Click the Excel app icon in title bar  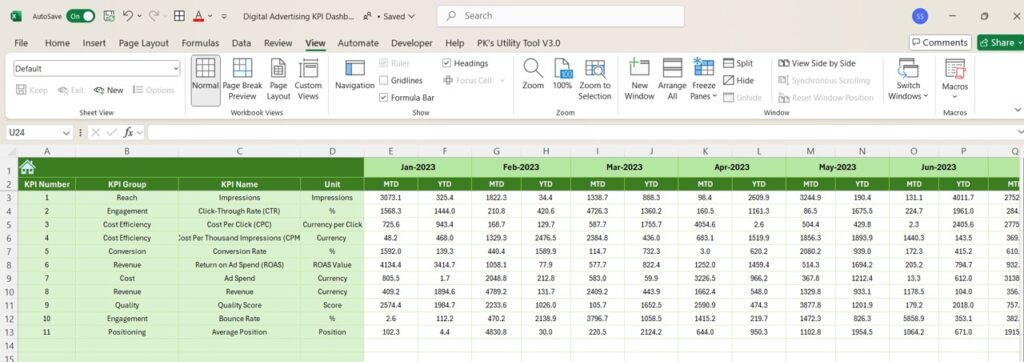(x=16, y=16)
